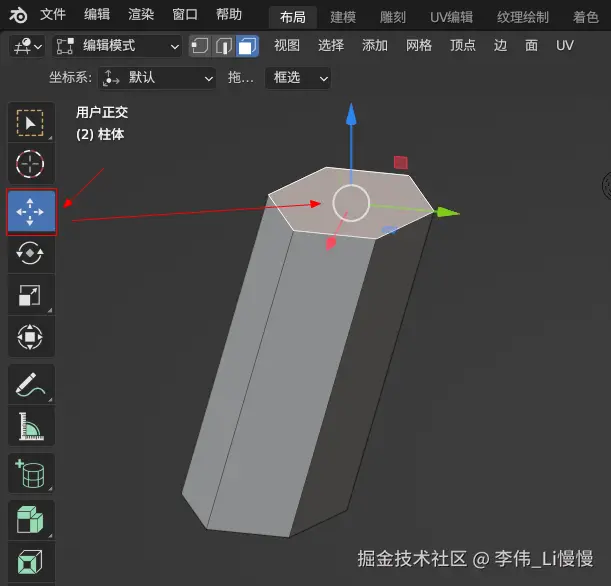Viewport: 611px width, 586px height.
Task: Select the Annotate pencil tool
Action: pos(31,384)
